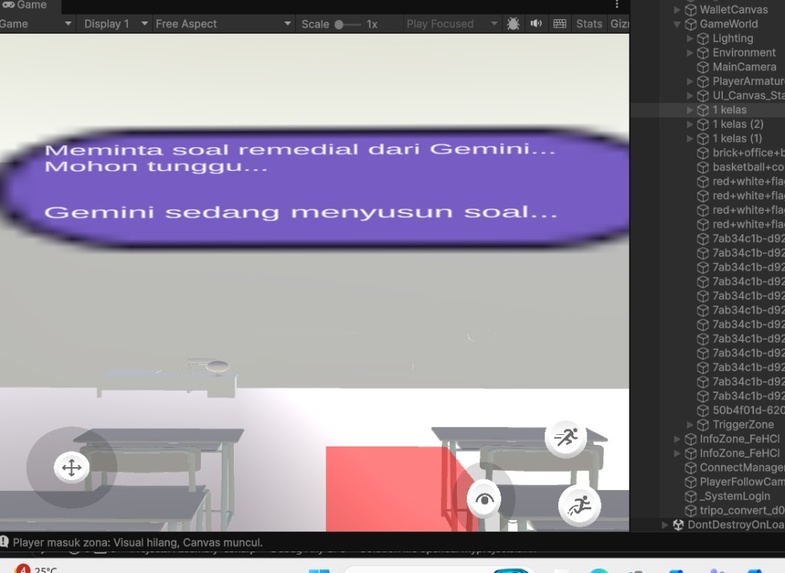
Task: Click the Lighting cube icon
Action: pyautogui.click(x=703, y=38)
